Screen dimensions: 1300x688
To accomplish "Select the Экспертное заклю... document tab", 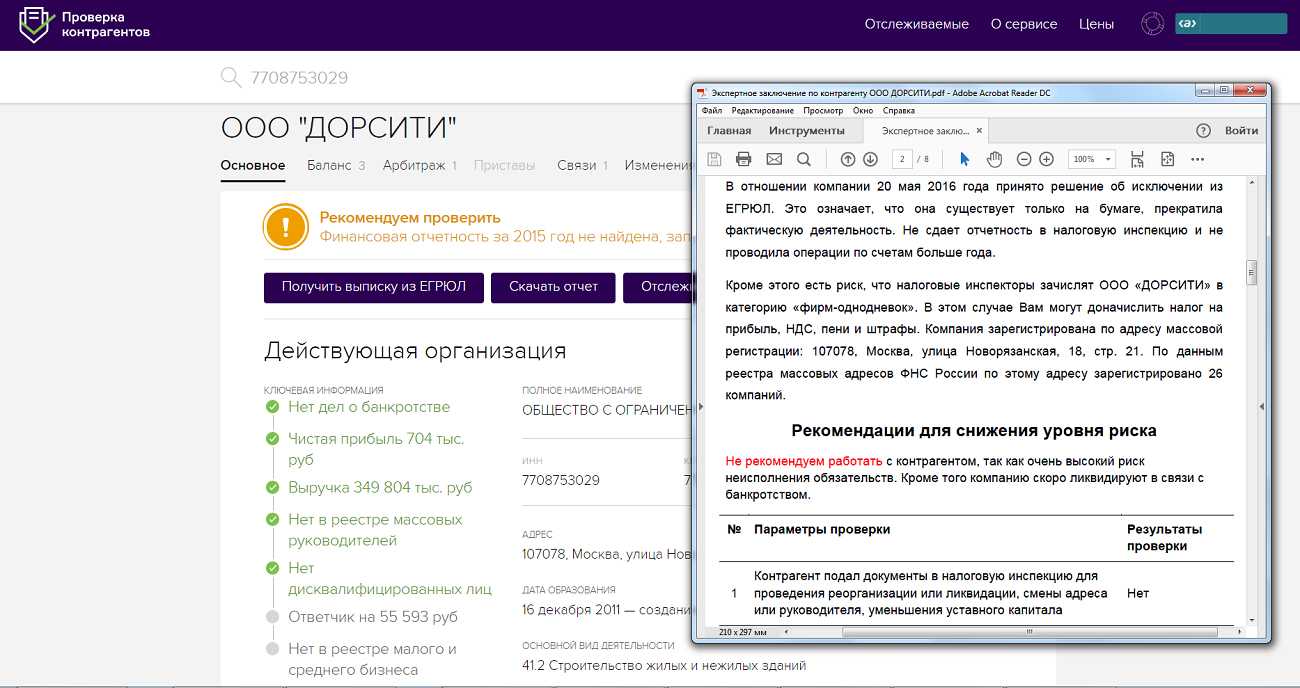I will click(x=924, y=130).
